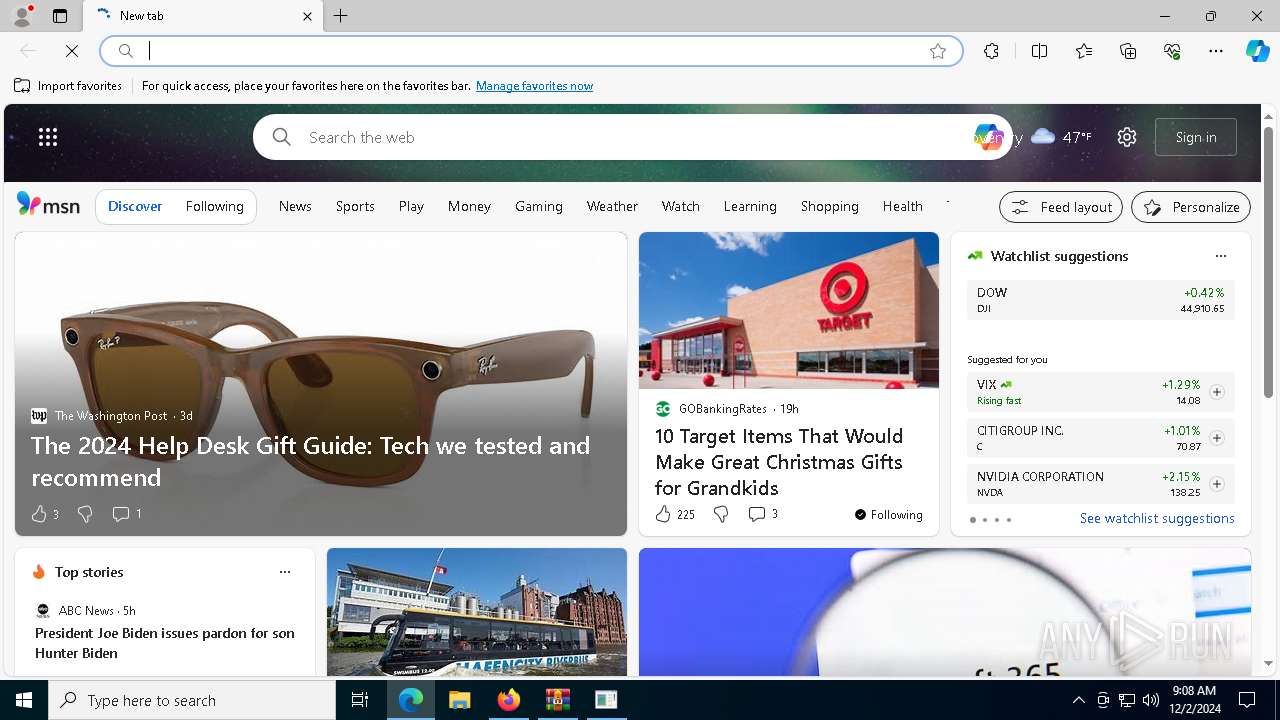Stop loading the page
This screenshot has height=720, width=1280.
(x=72, y=51)
